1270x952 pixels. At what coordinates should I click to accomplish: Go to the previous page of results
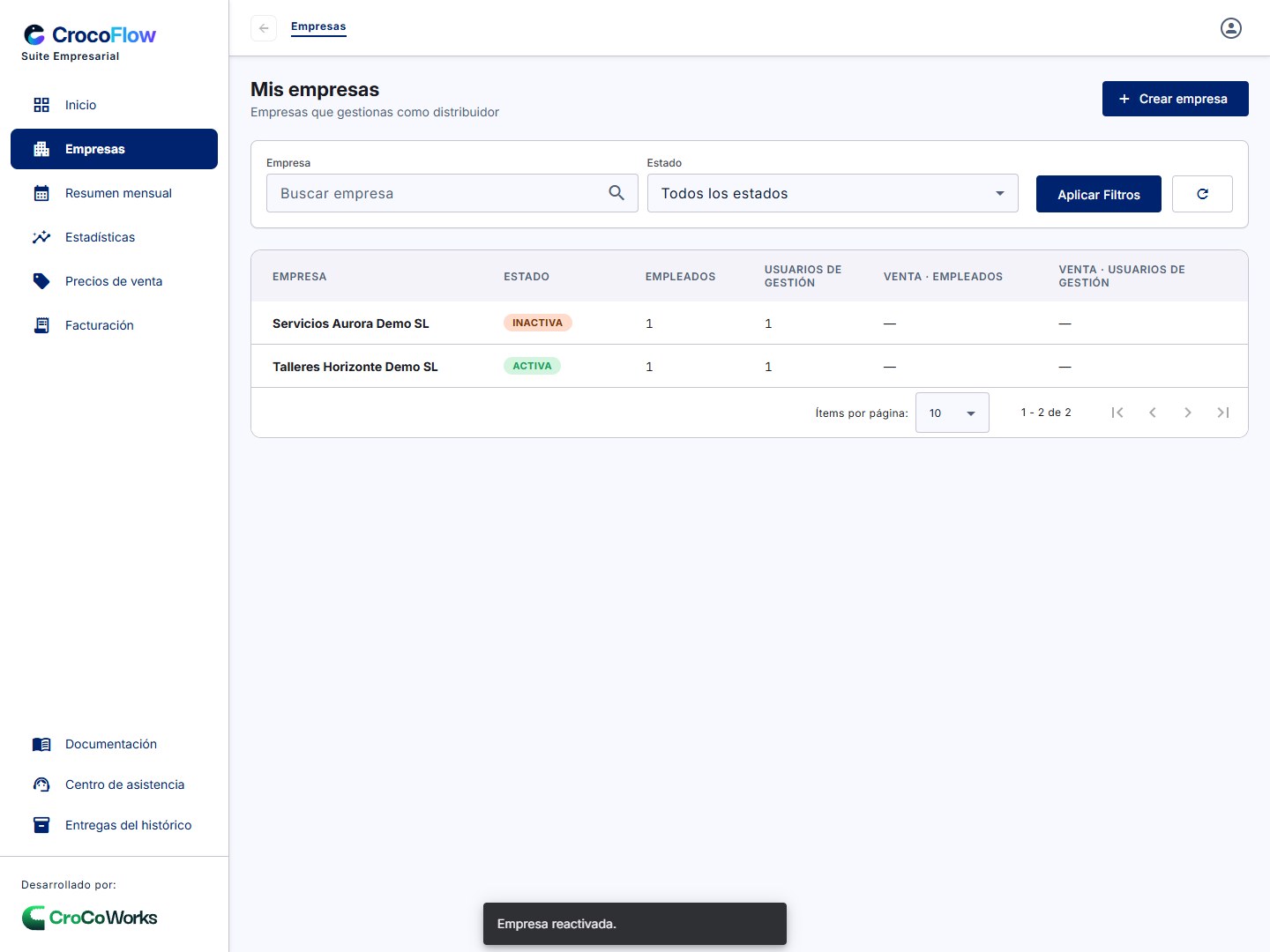(1153, 413)
